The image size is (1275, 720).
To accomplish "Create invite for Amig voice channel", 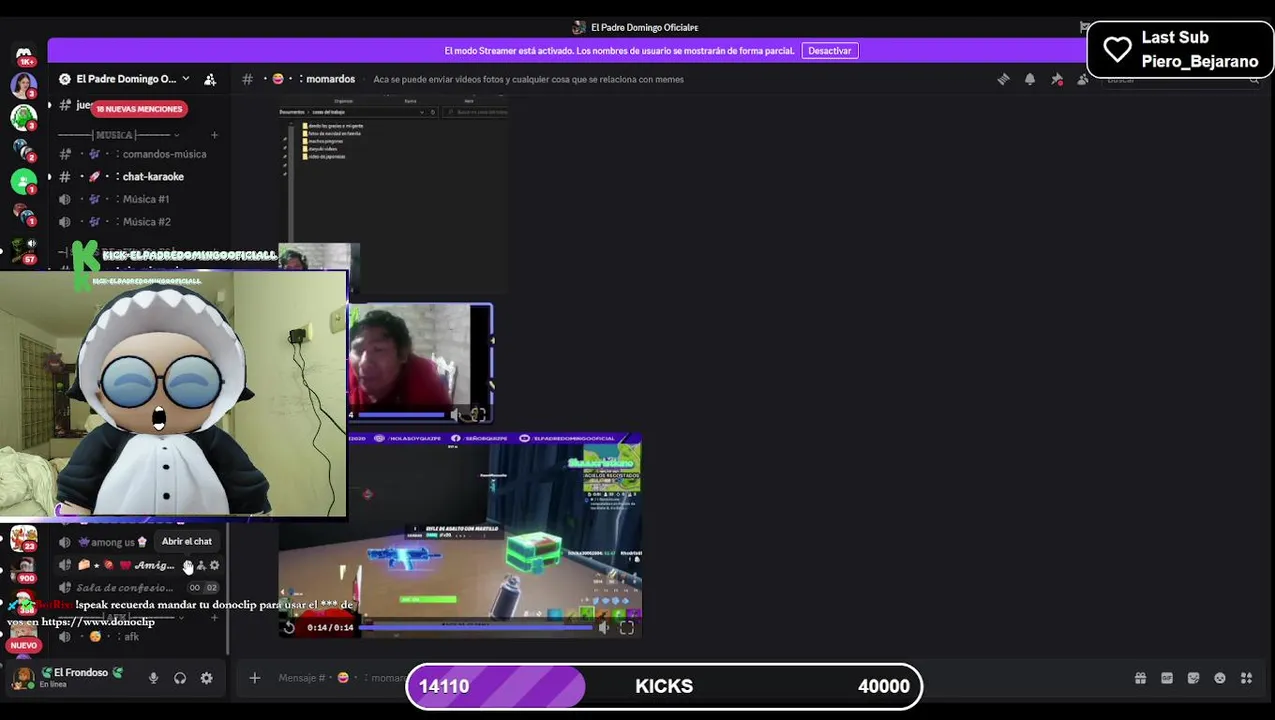I will click(x=201, y=565).
